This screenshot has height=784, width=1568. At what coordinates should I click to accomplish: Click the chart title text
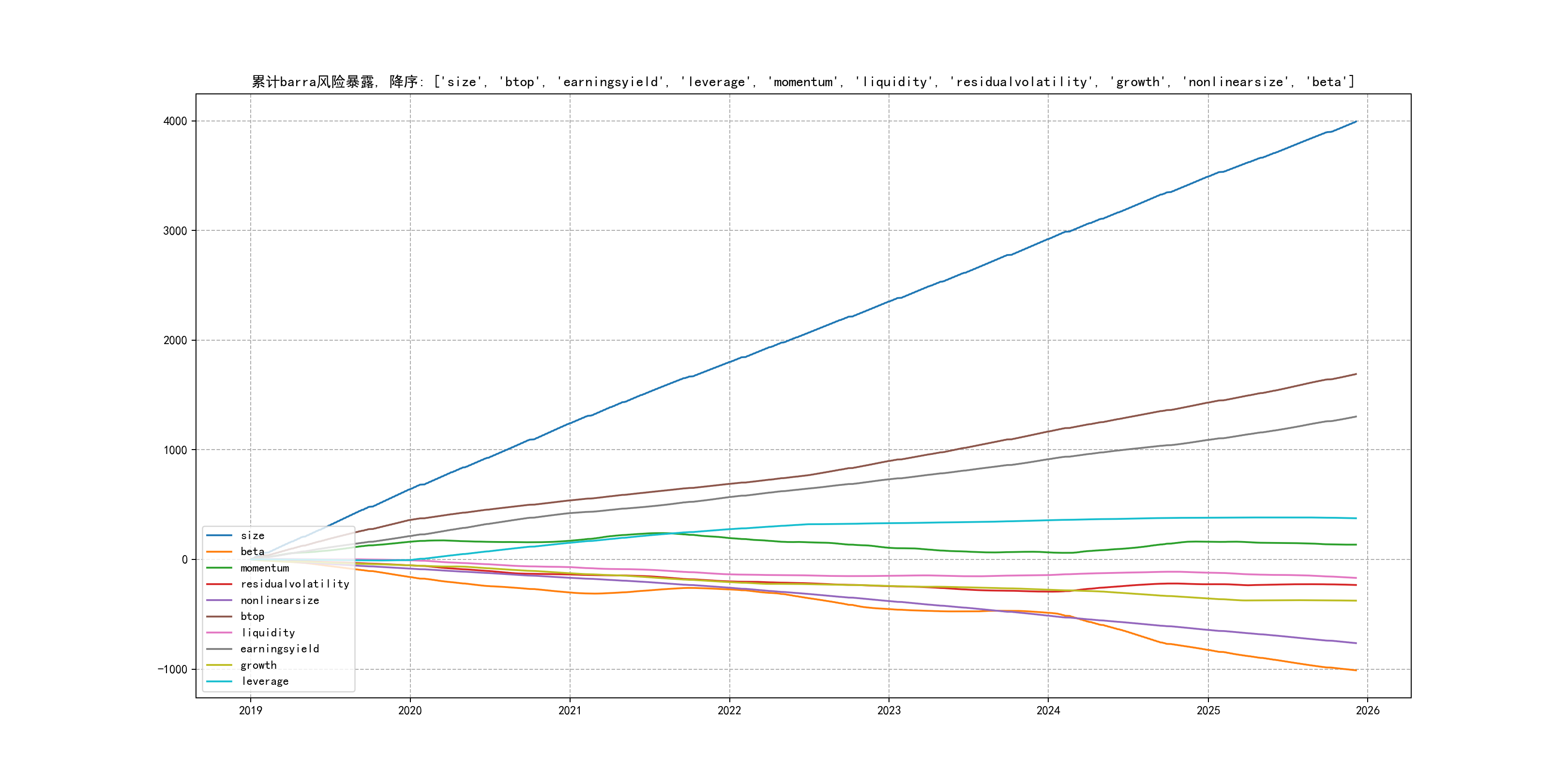[x=803, y=82]
